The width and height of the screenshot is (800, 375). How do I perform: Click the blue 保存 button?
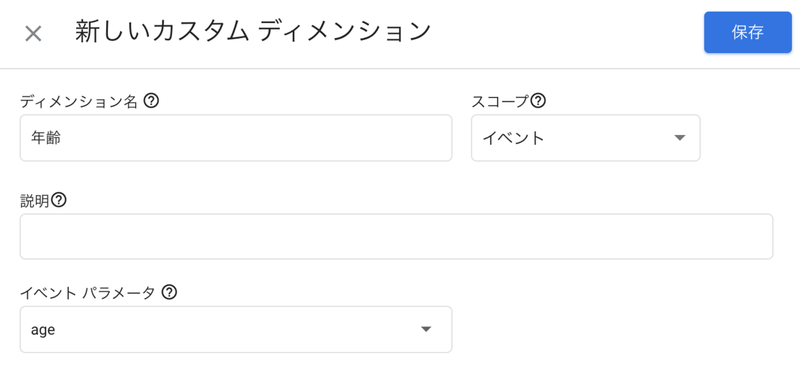[x=747, y=32]
